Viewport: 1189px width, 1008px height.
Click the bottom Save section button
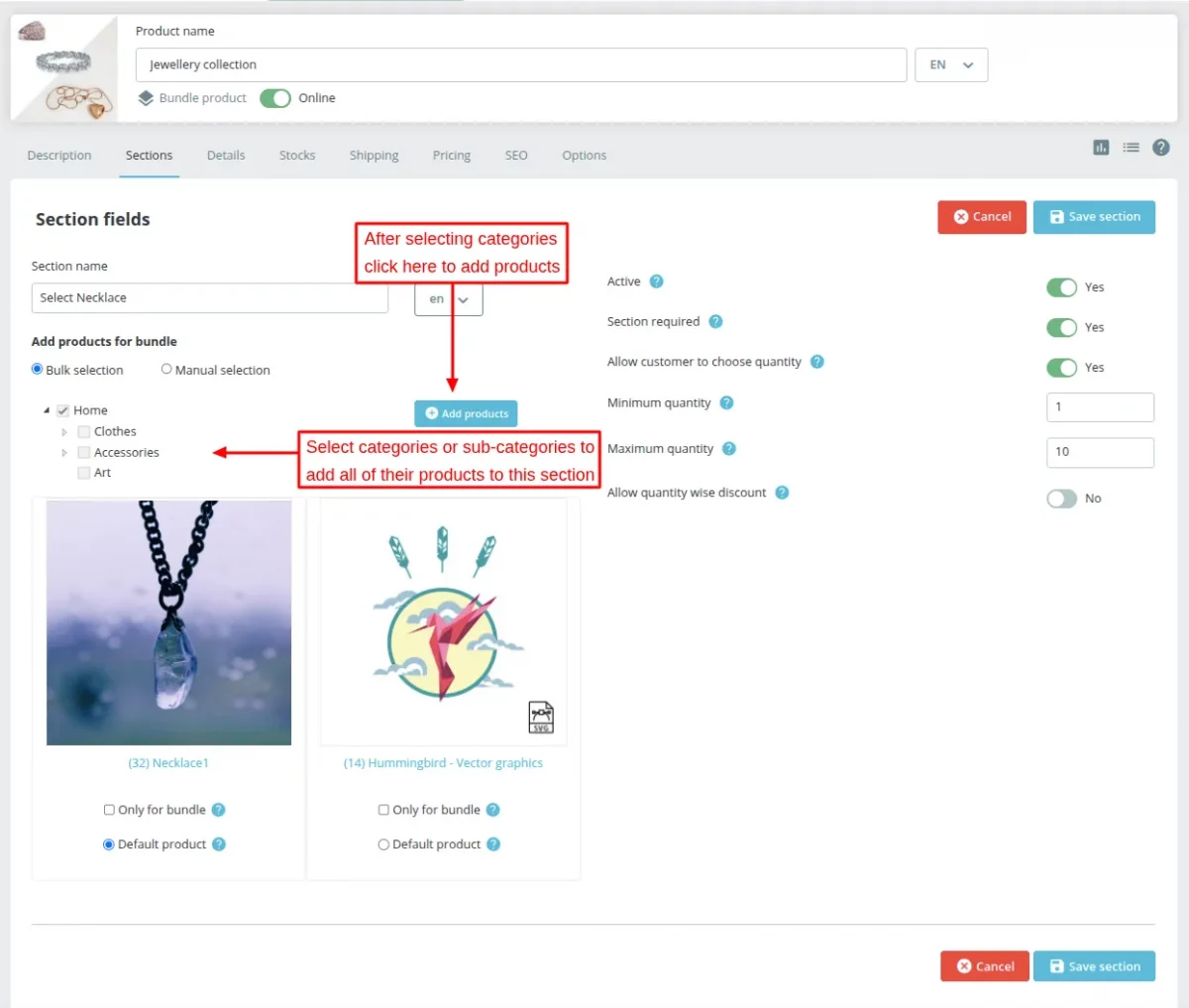point(1094,966)
